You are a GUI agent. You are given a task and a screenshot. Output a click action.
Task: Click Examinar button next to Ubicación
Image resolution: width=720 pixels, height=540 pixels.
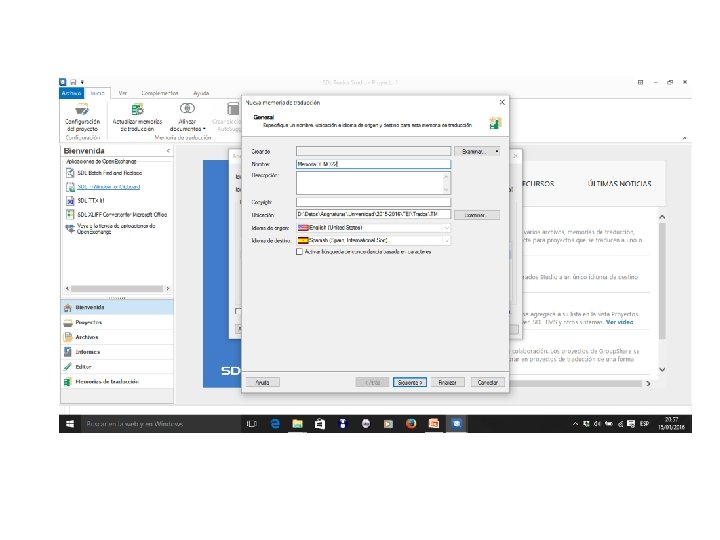coord(477,215)
